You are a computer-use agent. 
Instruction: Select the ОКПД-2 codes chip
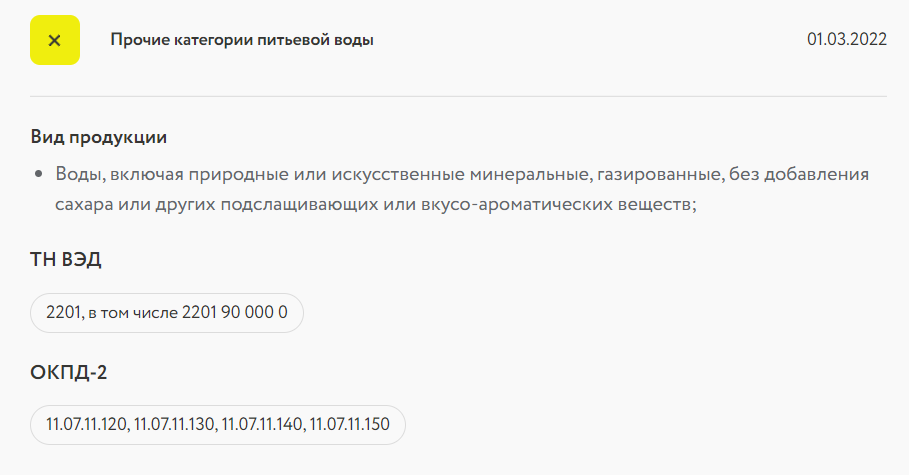[218, 425]
